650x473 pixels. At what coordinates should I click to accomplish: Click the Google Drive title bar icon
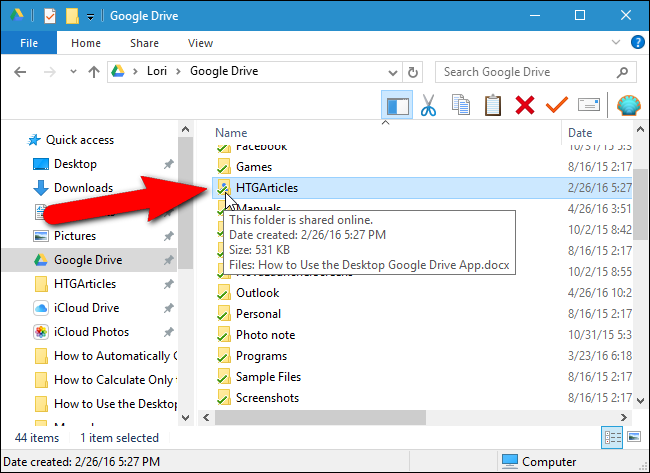[x=17, y=16]
